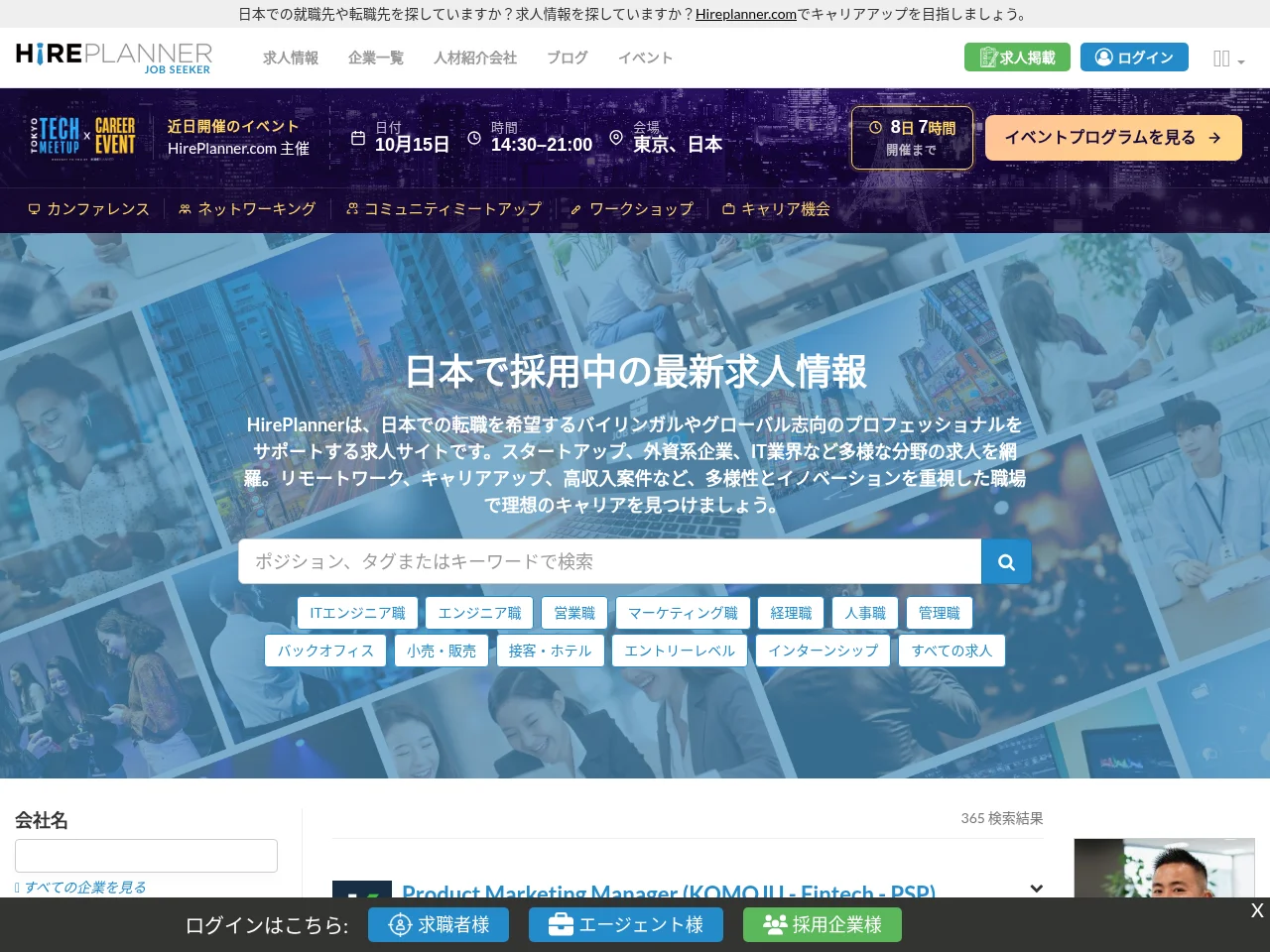The image size is (1270, 952).
Task: Click the blue ログイン button
Action: click(x=1134, y=58)
